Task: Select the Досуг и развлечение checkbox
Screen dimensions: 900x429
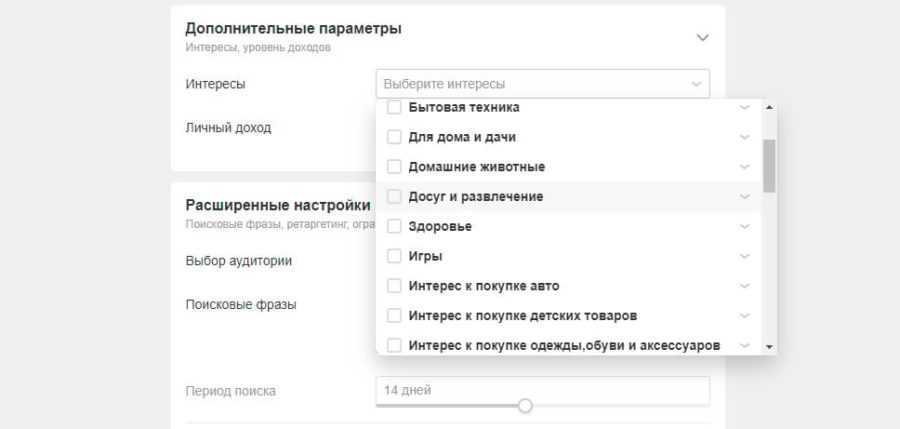Action: 394,197
